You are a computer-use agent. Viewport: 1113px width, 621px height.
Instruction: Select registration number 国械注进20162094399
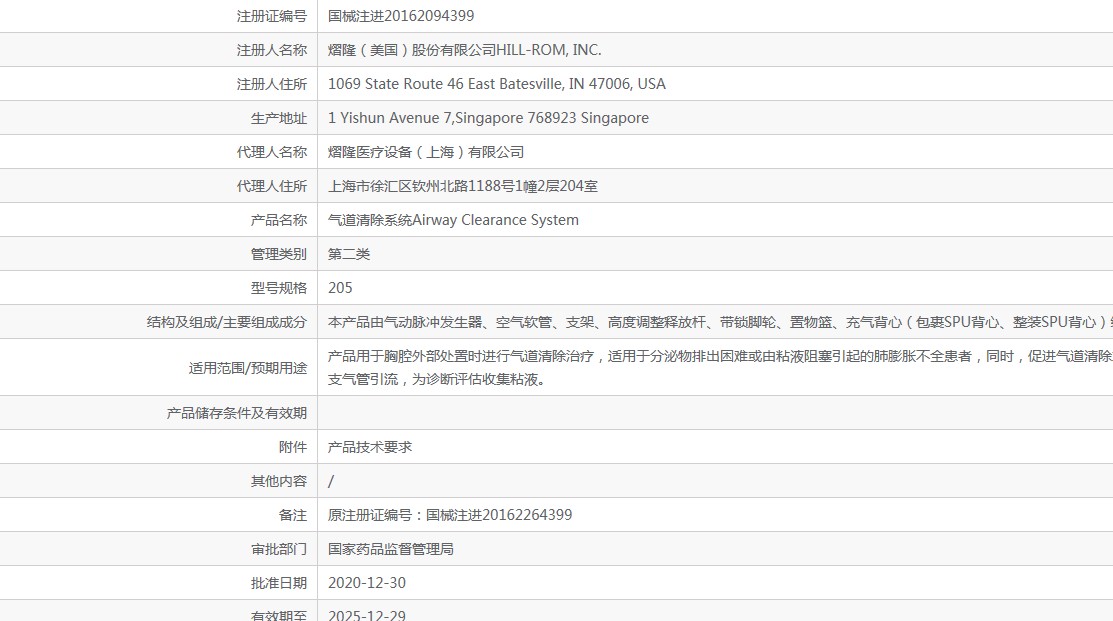400,16
